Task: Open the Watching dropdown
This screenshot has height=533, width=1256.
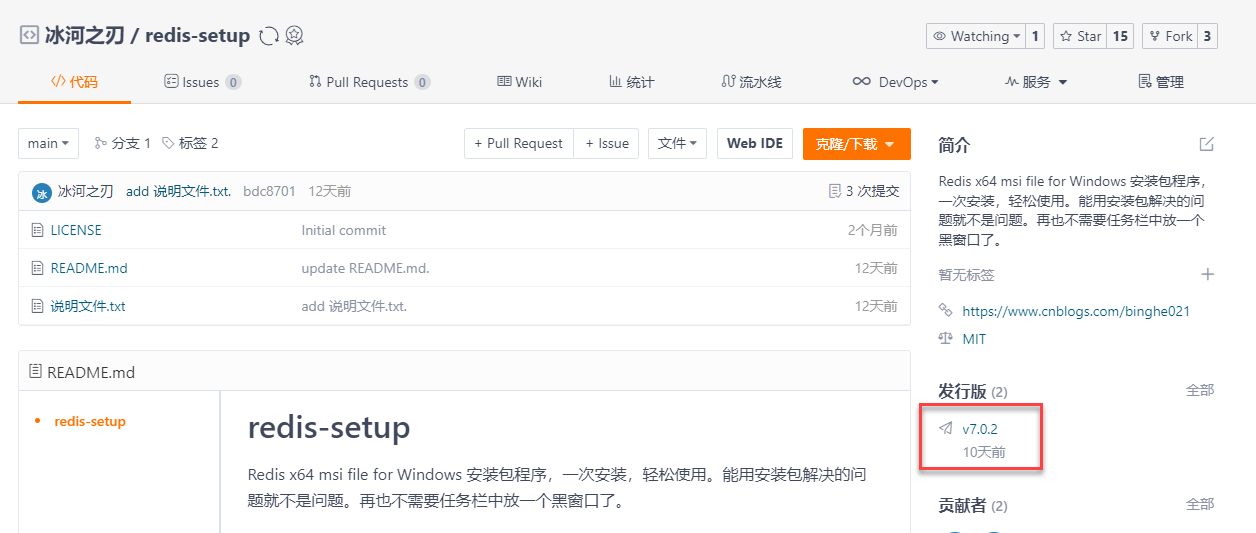Action: [x=975, y=36]
